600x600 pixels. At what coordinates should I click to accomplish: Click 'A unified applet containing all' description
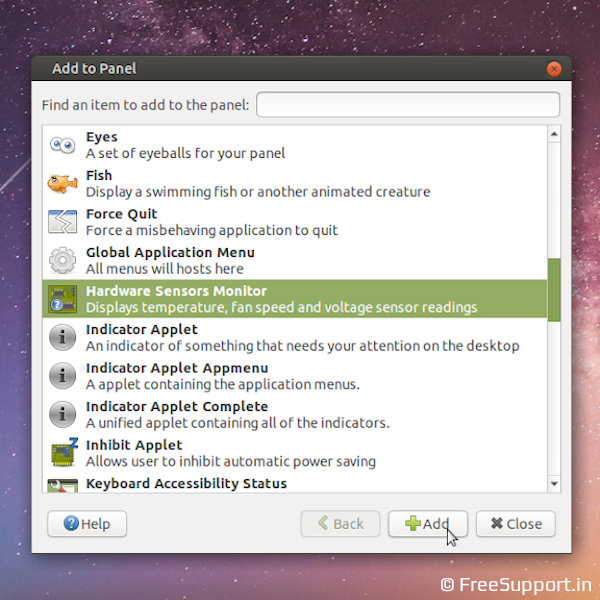238,423
